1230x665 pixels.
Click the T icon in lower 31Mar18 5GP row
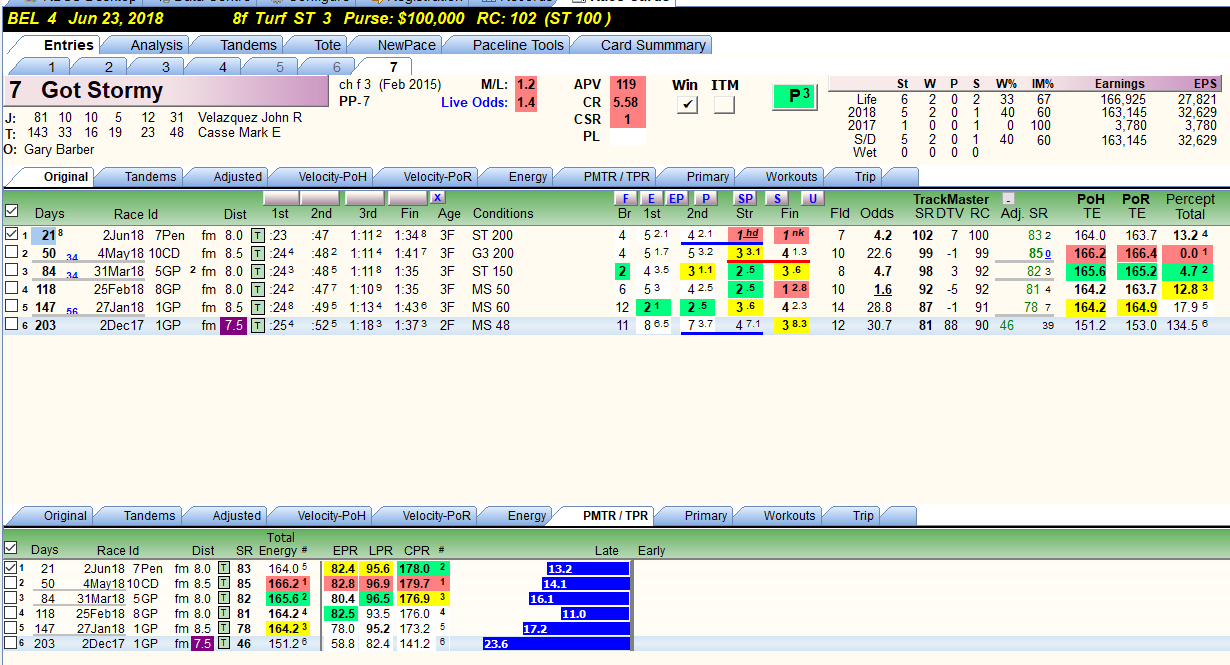[x=224, y=598]
